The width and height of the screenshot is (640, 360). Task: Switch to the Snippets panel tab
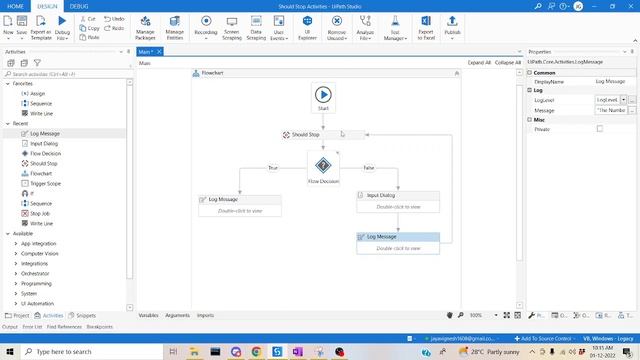tap(82, 316)
